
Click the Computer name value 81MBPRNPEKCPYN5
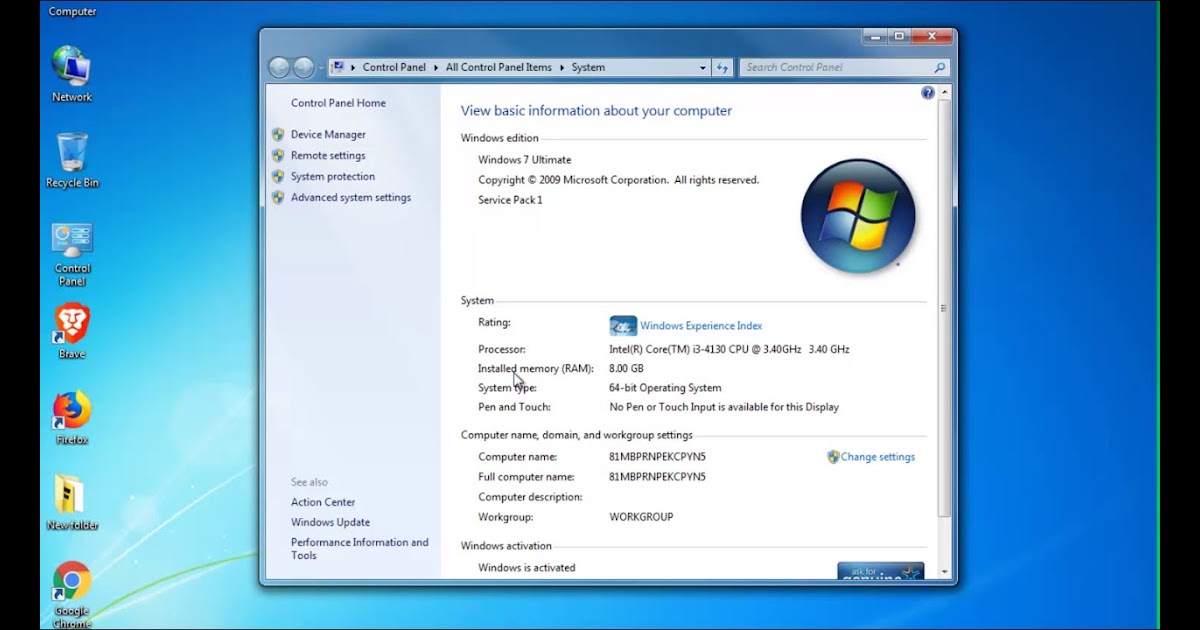click(x=657, y=457)
